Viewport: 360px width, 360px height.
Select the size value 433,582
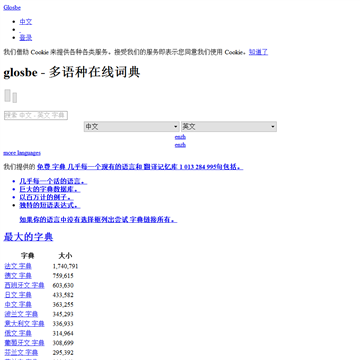click(63, 295)
